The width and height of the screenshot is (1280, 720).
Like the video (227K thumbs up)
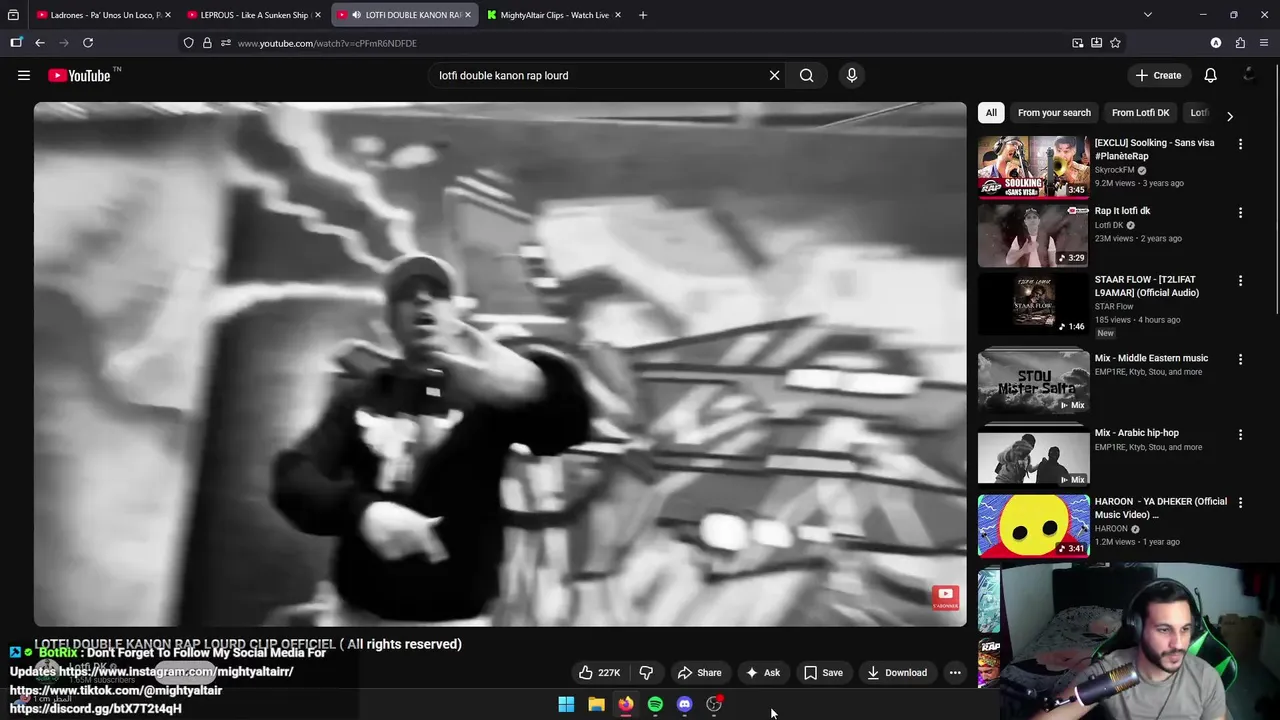(599, 673)
